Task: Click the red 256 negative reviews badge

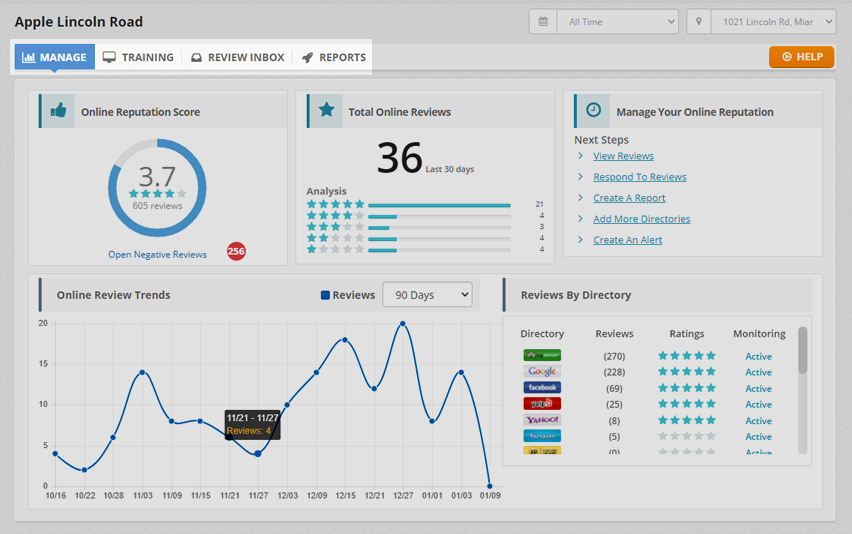Action: (236, 252)
